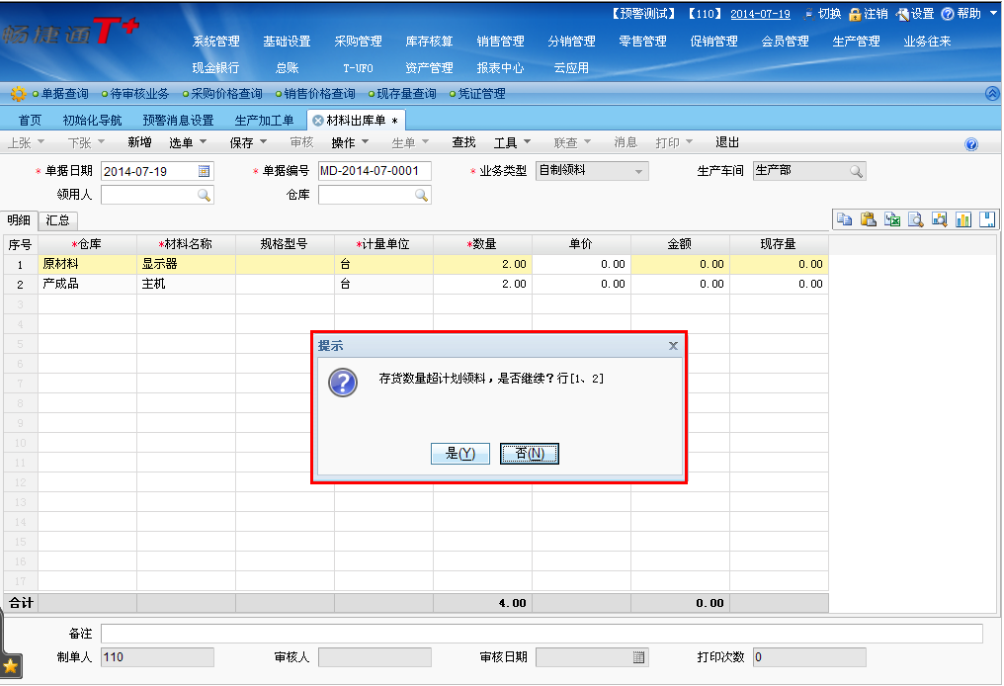Image resolution: width=1004 pixels, height=686 pixels.
Task: Switch to the 首页 tab
Action: click(x=30, y=120)
